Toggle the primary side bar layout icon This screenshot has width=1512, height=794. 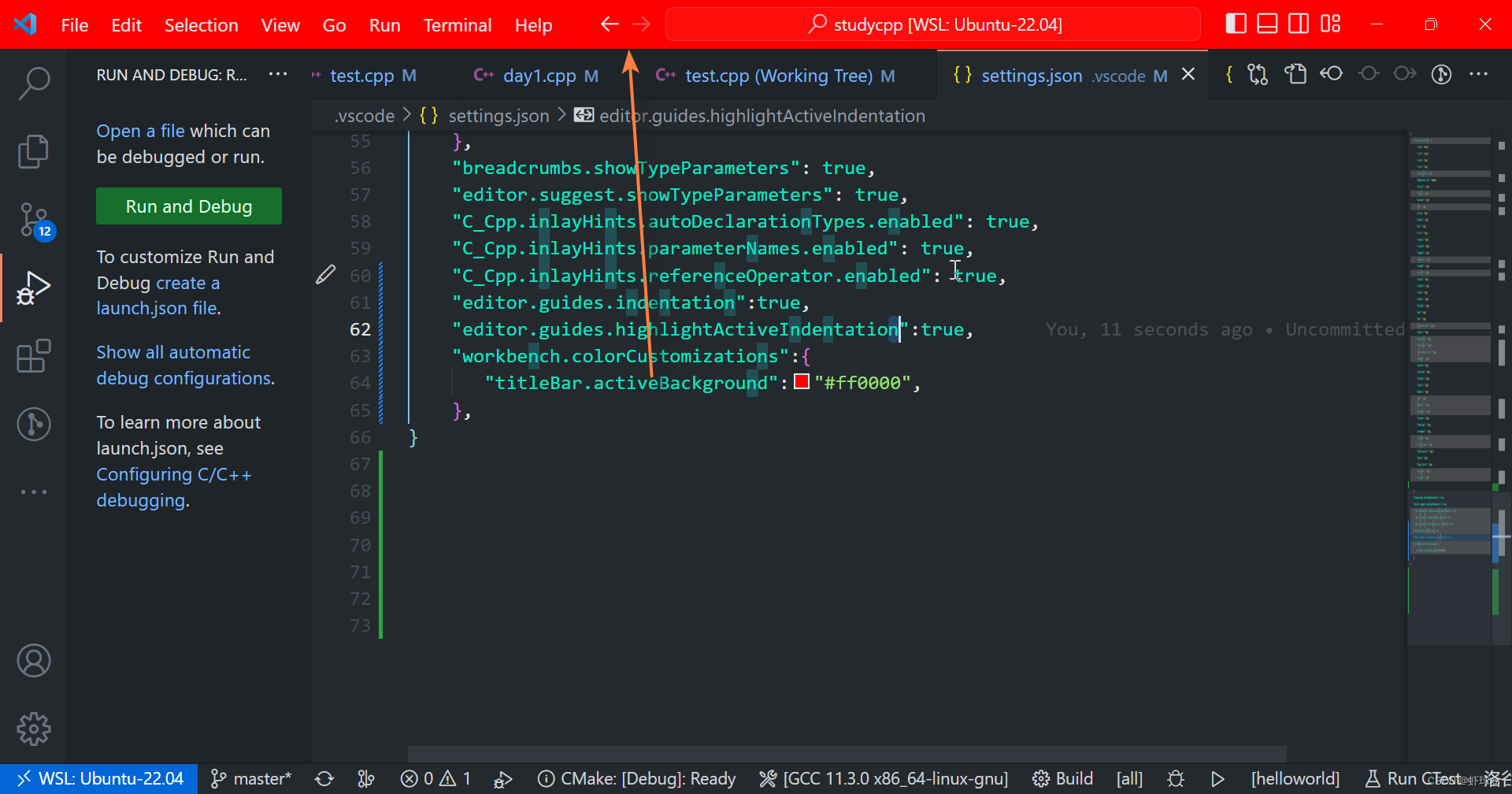pyautogui.click(x=1236, y=24)
